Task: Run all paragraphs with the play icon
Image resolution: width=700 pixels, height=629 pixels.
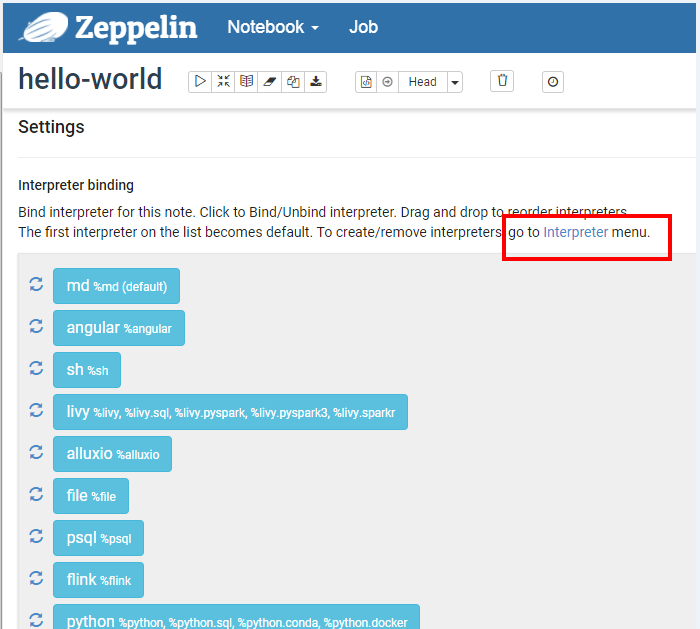Action: coord(200,82)
